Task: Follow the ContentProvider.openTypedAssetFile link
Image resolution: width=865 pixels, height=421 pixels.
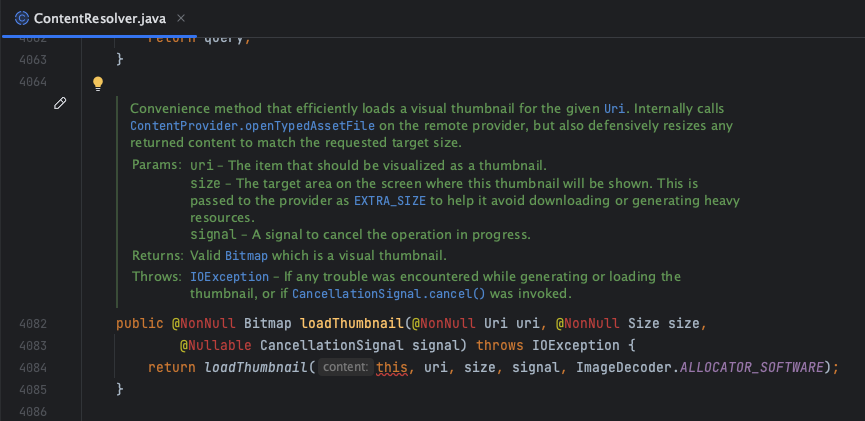Action: [x=253, y=126]
